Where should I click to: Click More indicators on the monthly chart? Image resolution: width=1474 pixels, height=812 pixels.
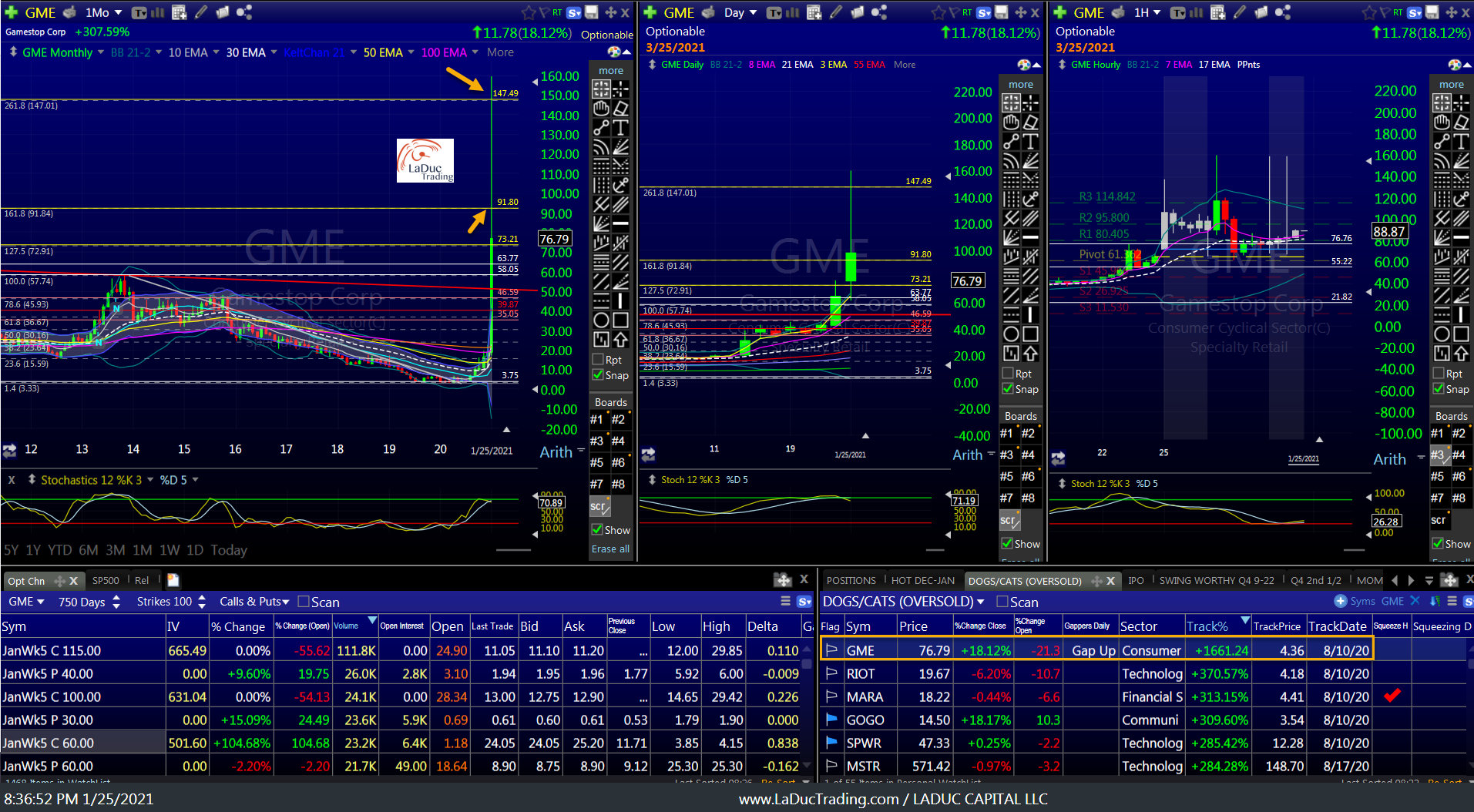tap(500, 52)
